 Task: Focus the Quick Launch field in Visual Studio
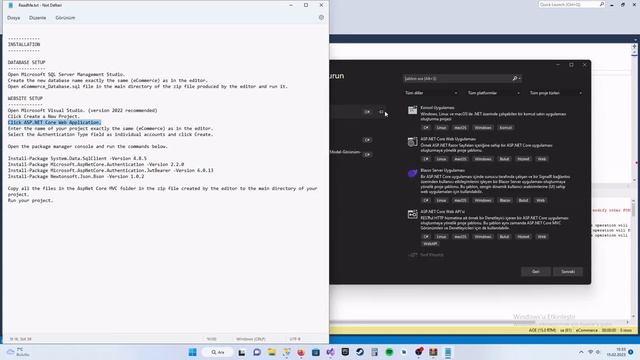tap(571, 4)
